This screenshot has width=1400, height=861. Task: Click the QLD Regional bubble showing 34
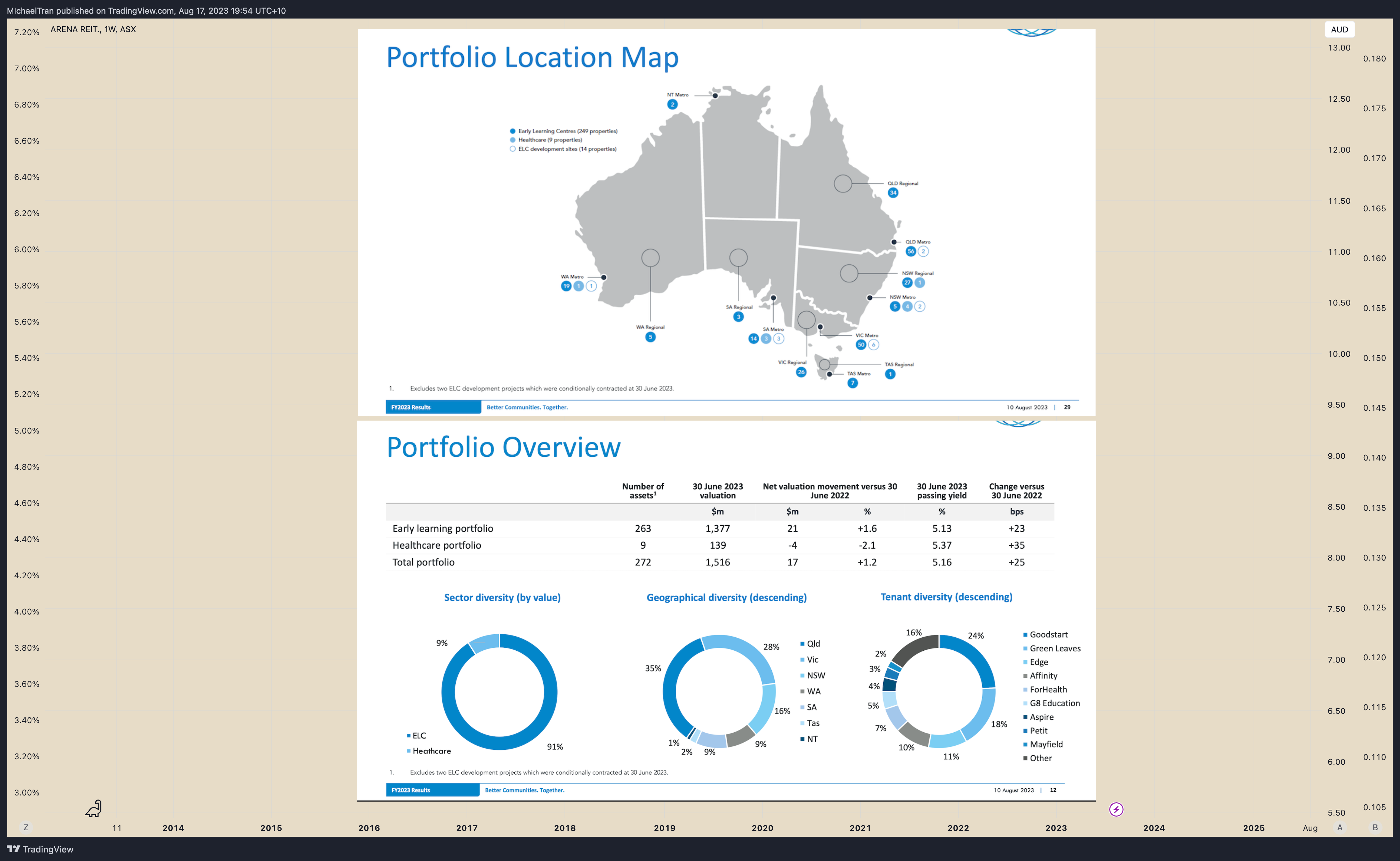tap(893, 193)
